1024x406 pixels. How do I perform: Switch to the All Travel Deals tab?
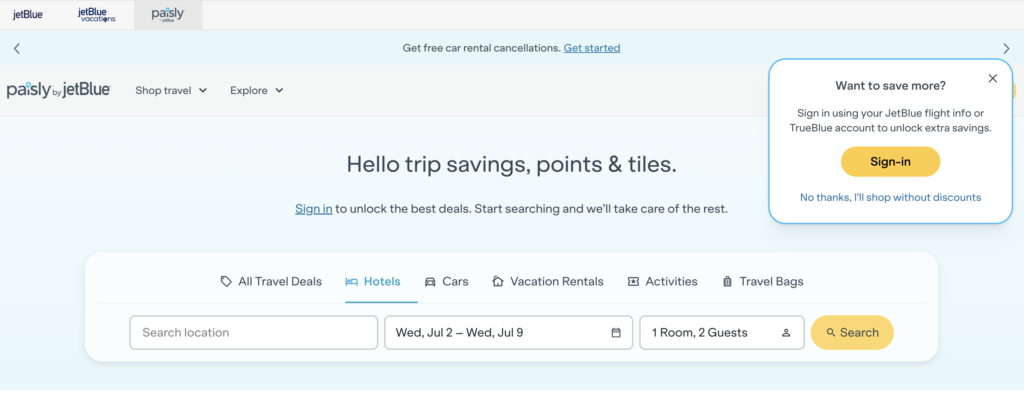pos(271,281)
